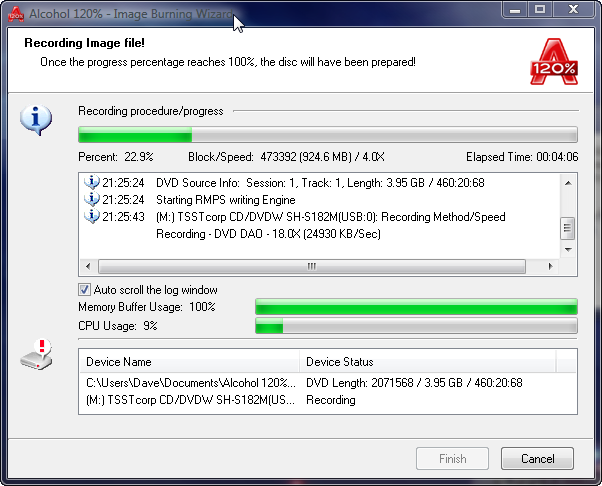This screenshot has height=486, width=602.
Task: Click the Device Status column header
Action: [x=427, y=362]
